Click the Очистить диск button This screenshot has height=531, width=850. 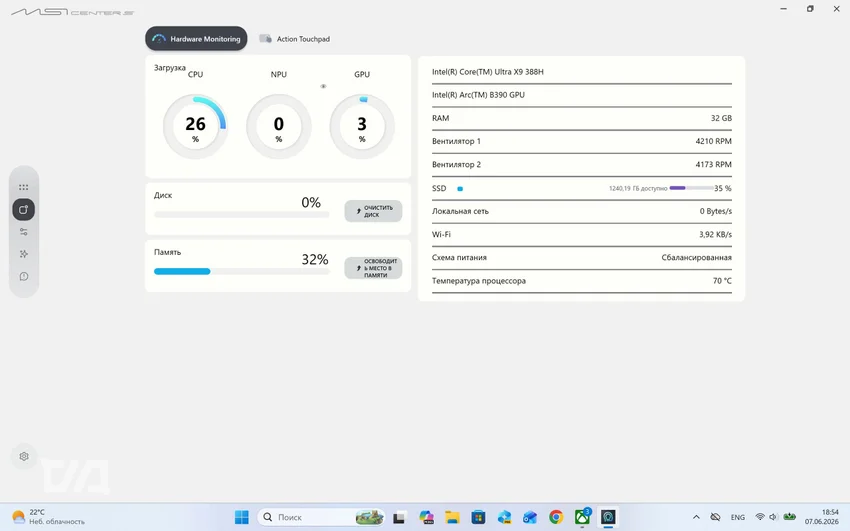[373, 211]
